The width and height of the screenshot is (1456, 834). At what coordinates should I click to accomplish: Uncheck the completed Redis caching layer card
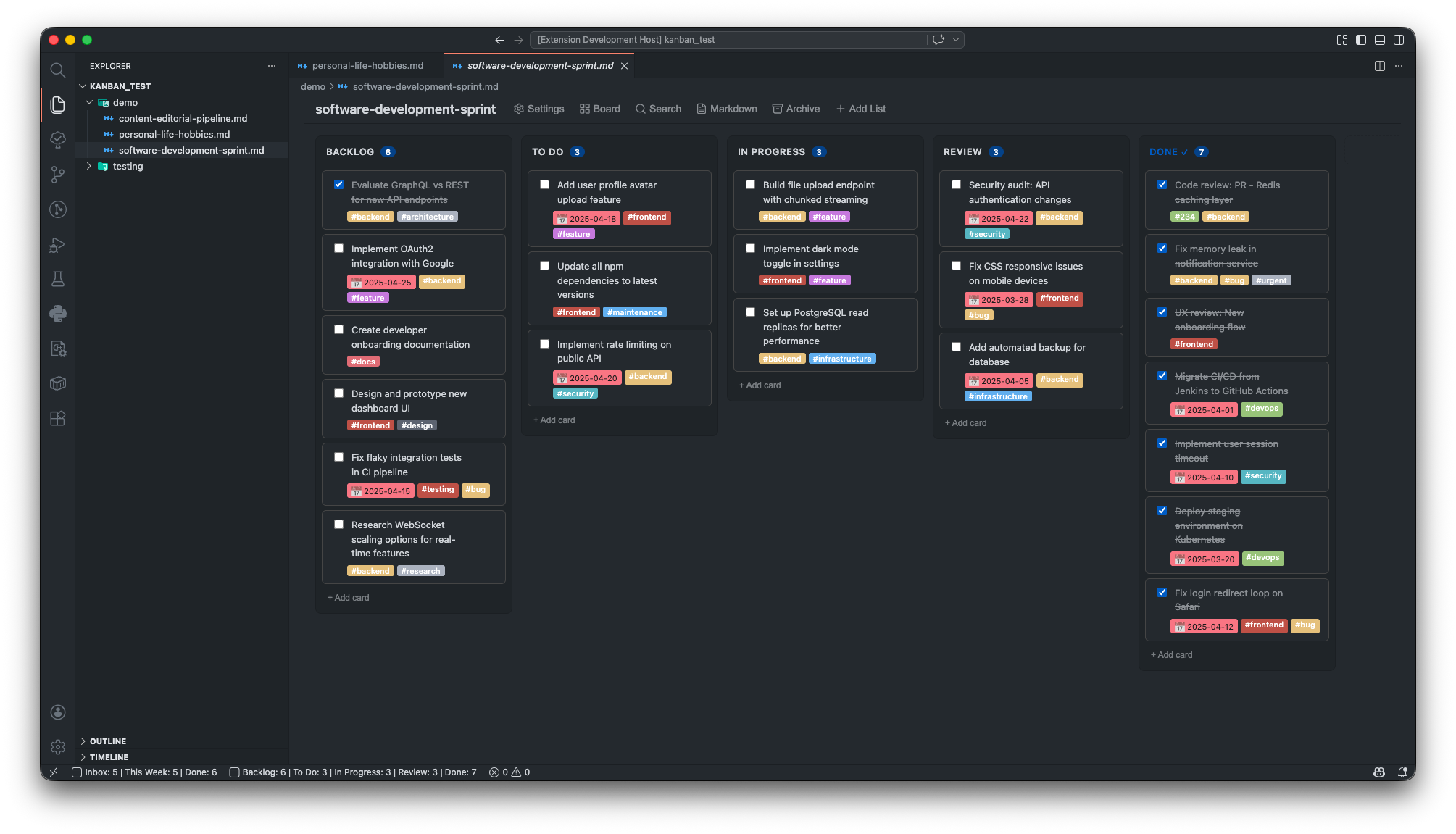click(x=1162, y=184)
